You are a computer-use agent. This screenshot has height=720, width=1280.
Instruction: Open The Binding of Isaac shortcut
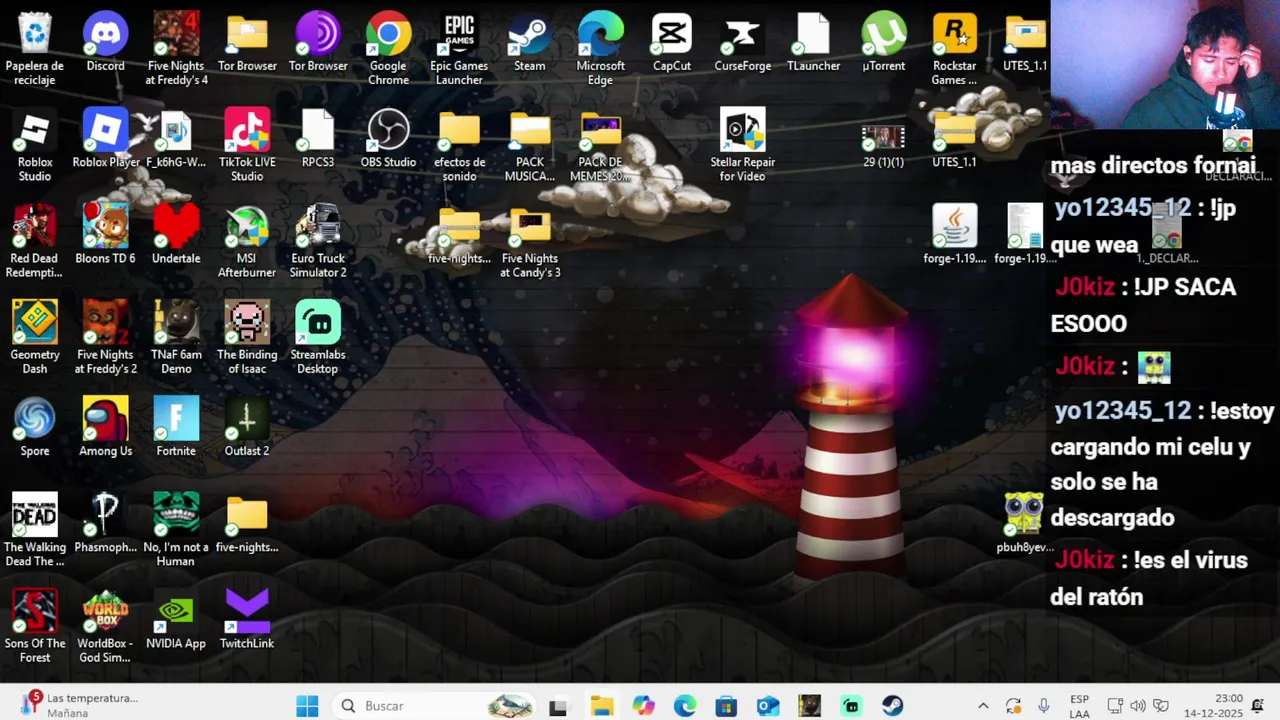247,338
